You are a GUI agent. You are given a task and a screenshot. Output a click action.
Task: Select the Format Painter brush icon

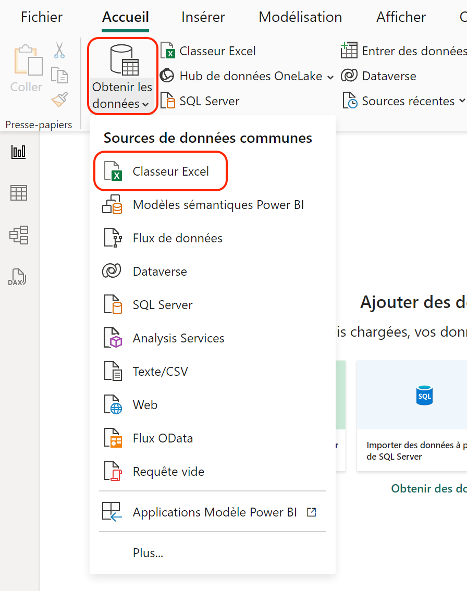click(x=60, y=100)
